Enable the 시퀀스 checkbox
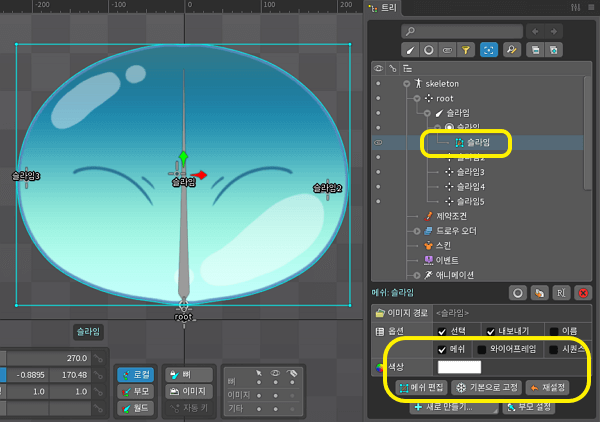Viewport: 600px width, 422px height. coord(553,349)
